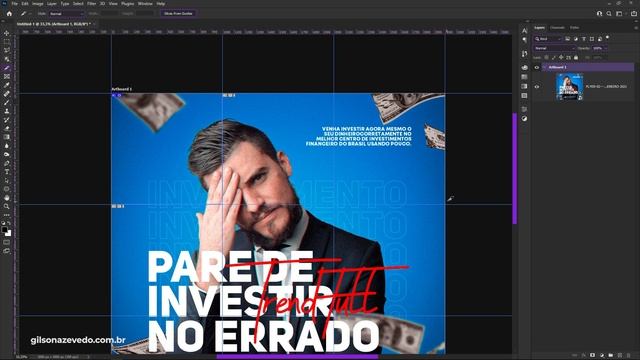Toggle layer filtering on/off switch

coord(607,38)
